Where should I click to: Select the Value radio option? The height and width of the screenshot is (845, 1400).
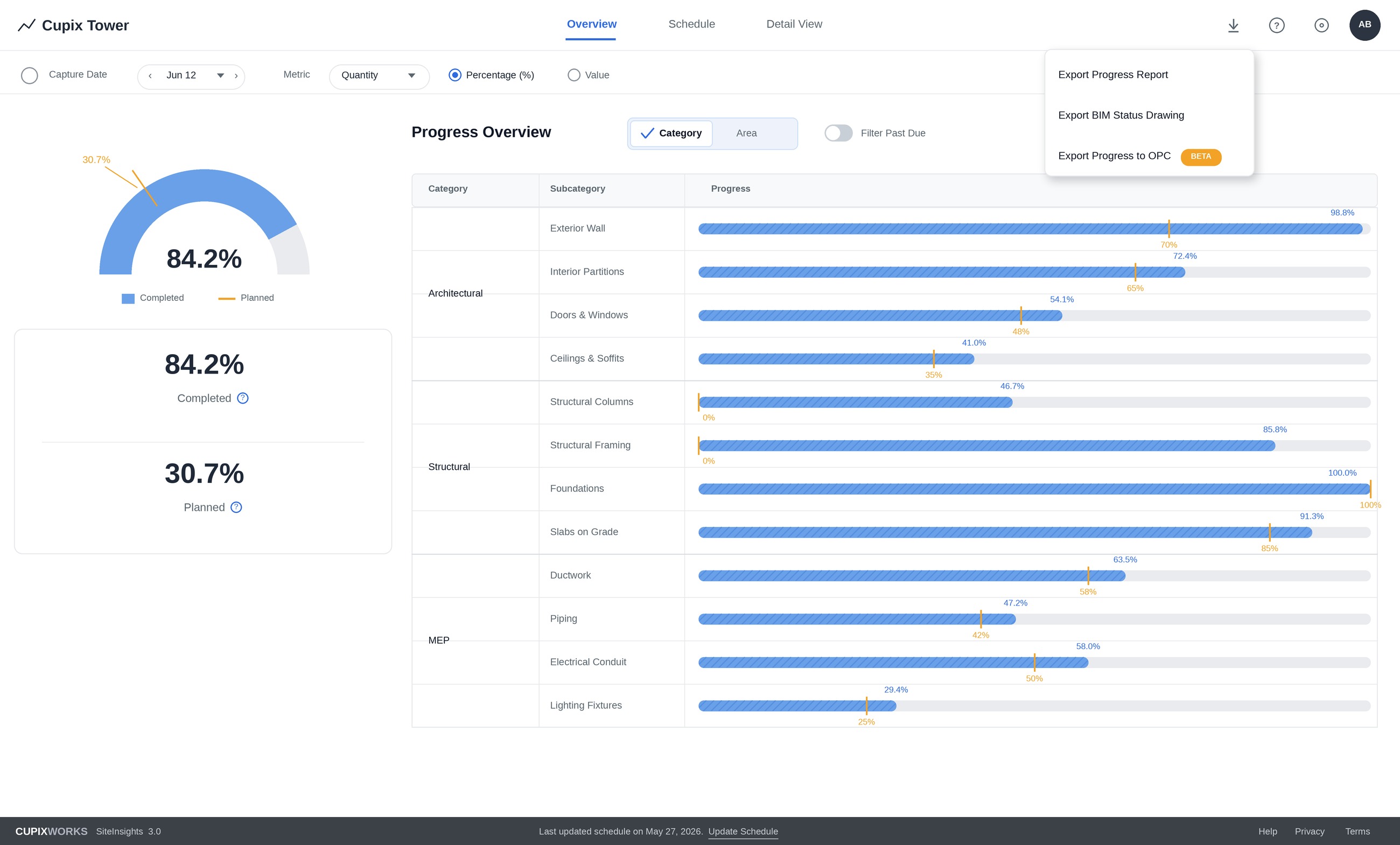click(574, 75)
